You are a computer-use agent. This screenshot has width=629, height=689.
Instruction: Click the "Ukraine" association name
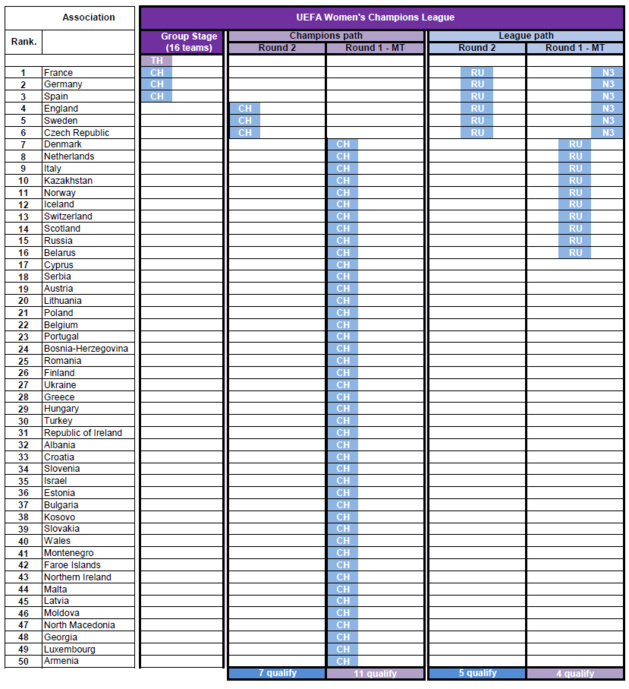[x=60, y=385]
